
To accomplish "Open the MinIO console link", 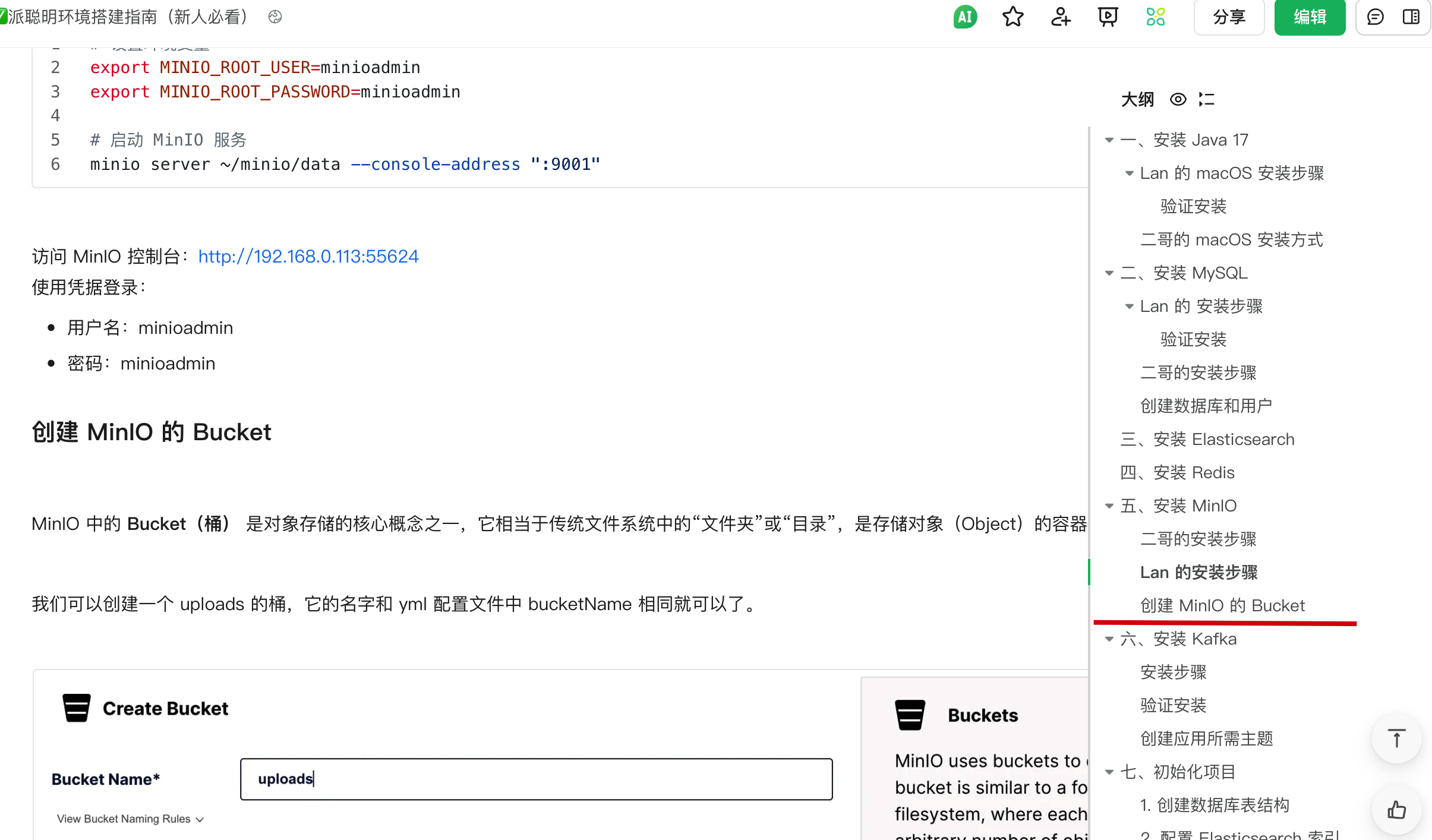I will click(308, 256).
